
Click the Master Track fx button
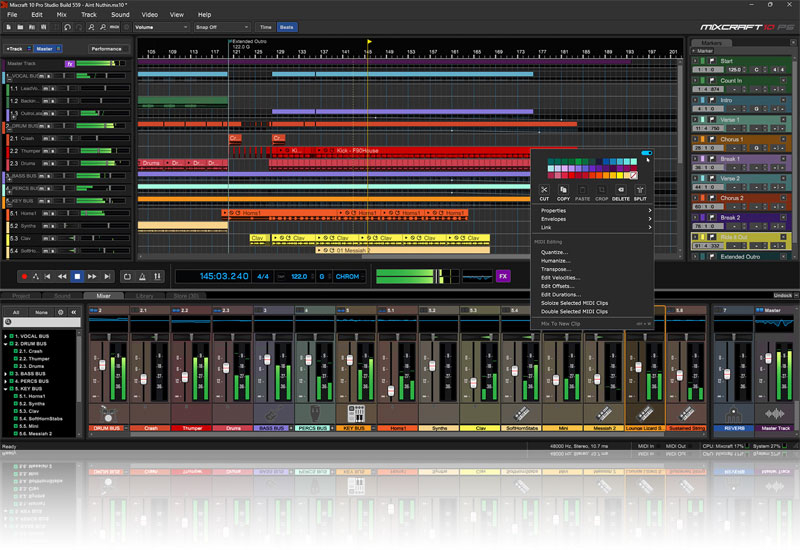click(x=69, y=63)
